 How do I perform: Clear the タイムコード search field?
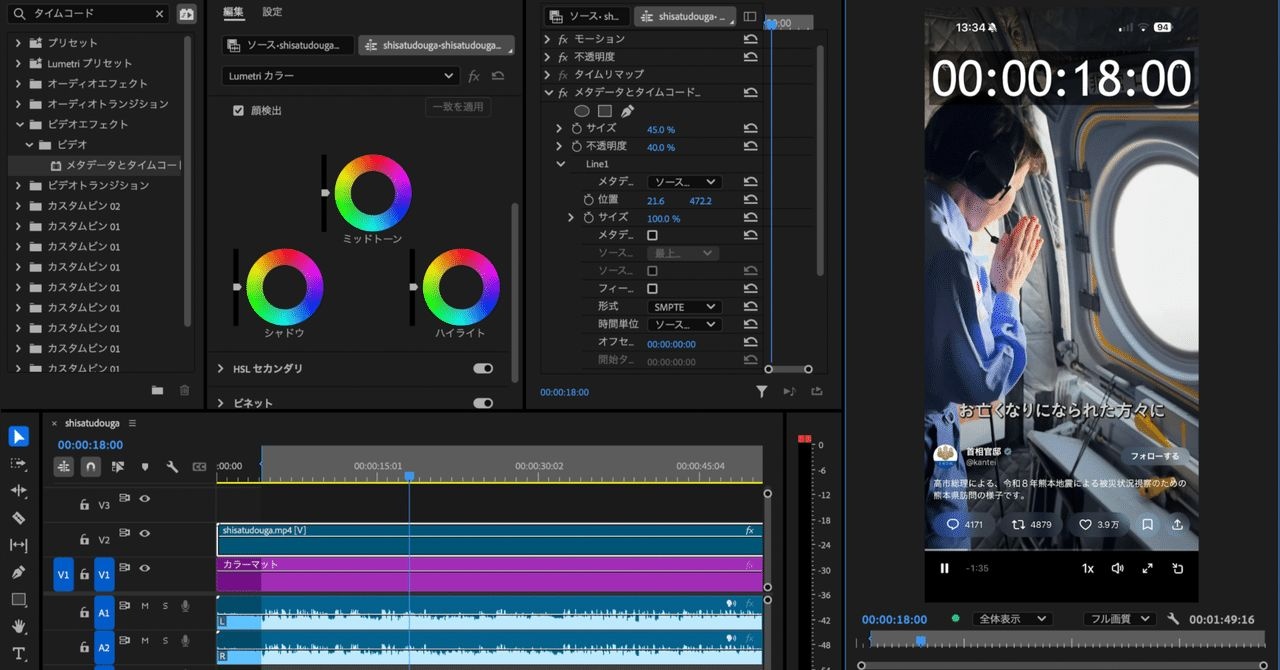point(159,14)
